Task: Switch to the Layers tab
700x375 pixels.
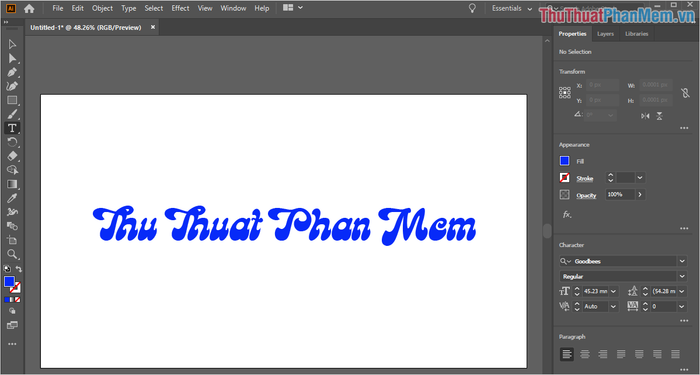Action: click(605, 34)
